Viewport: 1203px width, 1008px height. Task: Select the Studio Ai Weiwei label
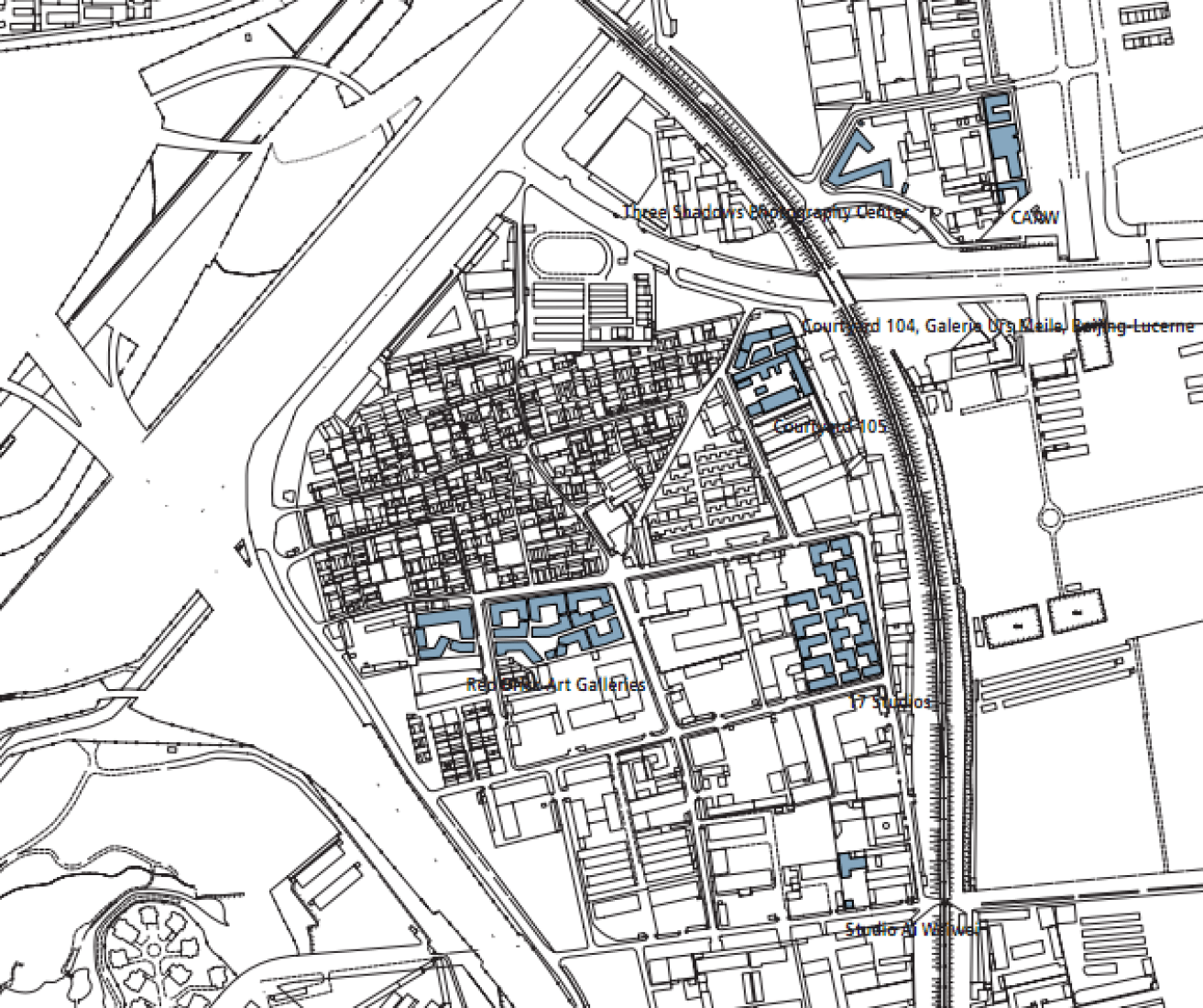tap(911, 929)
